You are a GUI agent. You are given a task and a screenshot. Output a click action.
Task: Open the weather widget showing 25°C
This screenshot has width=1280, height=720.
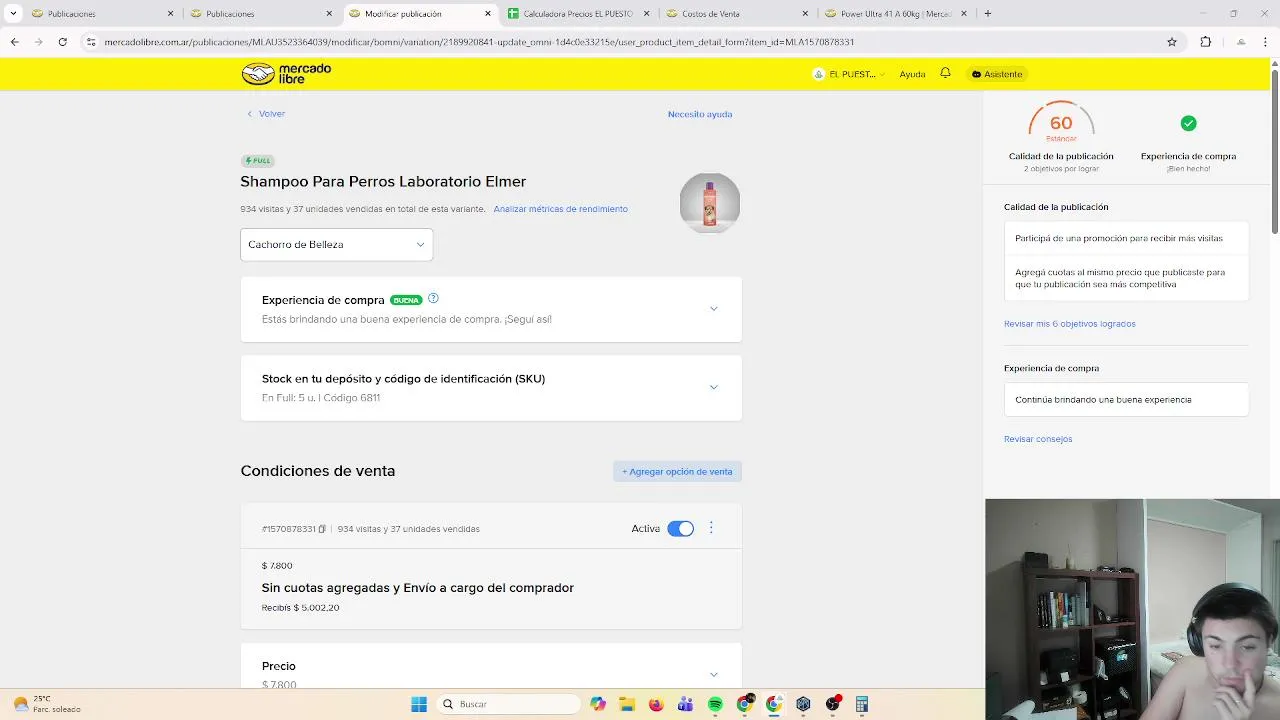[x=47, y=704]
